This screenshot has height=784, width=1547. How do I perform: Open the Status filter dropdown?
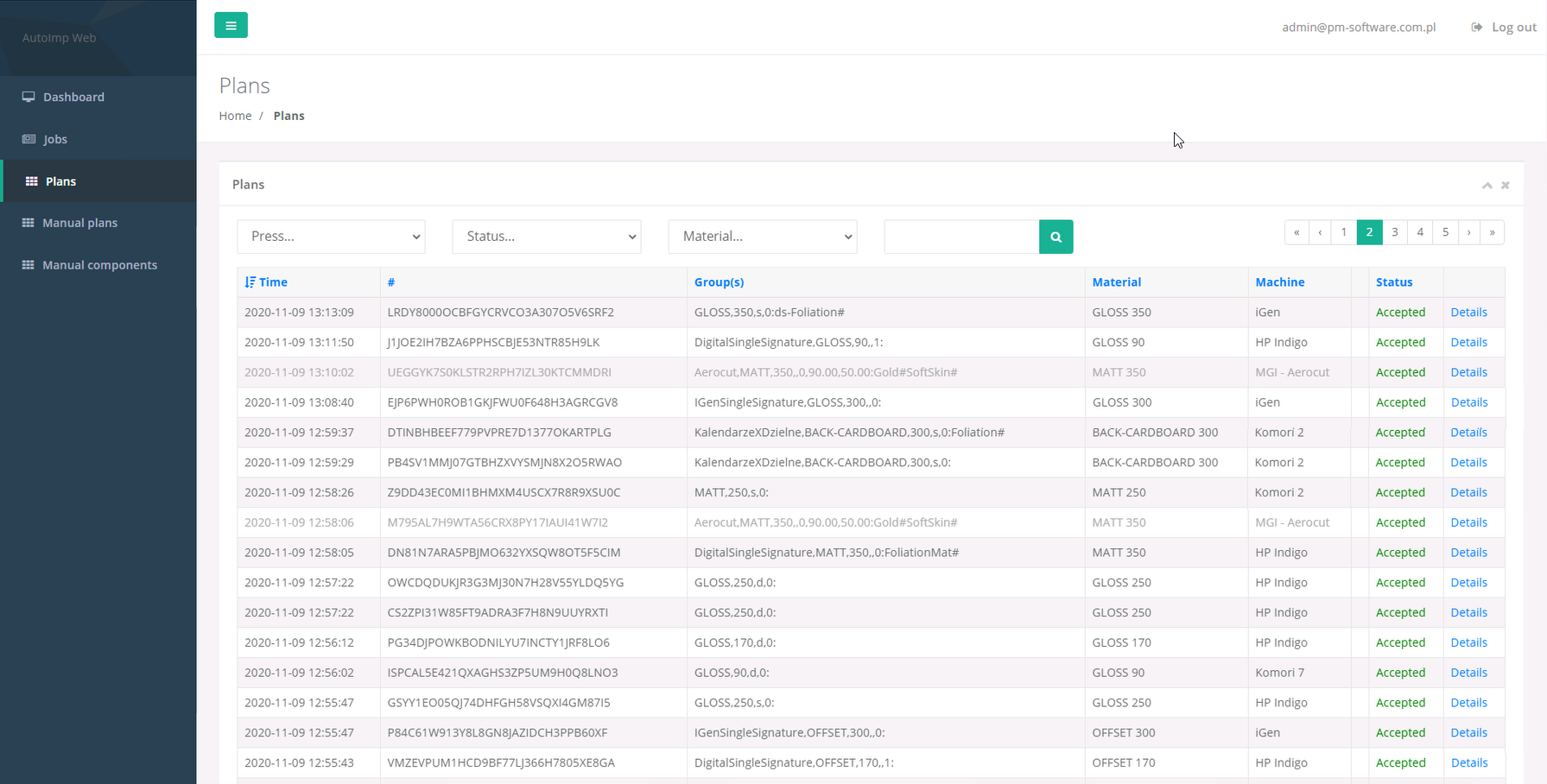pyautogui.click(x=546, y=237)
